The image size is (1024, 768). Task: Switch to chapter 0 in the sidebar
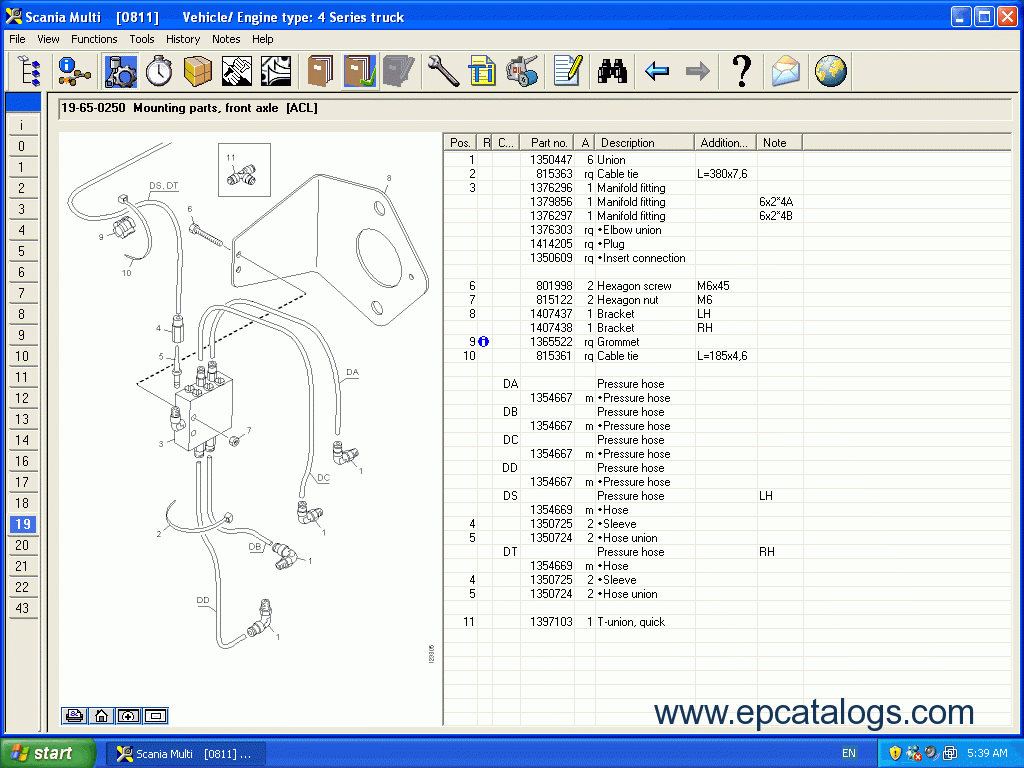pos(22,146)
